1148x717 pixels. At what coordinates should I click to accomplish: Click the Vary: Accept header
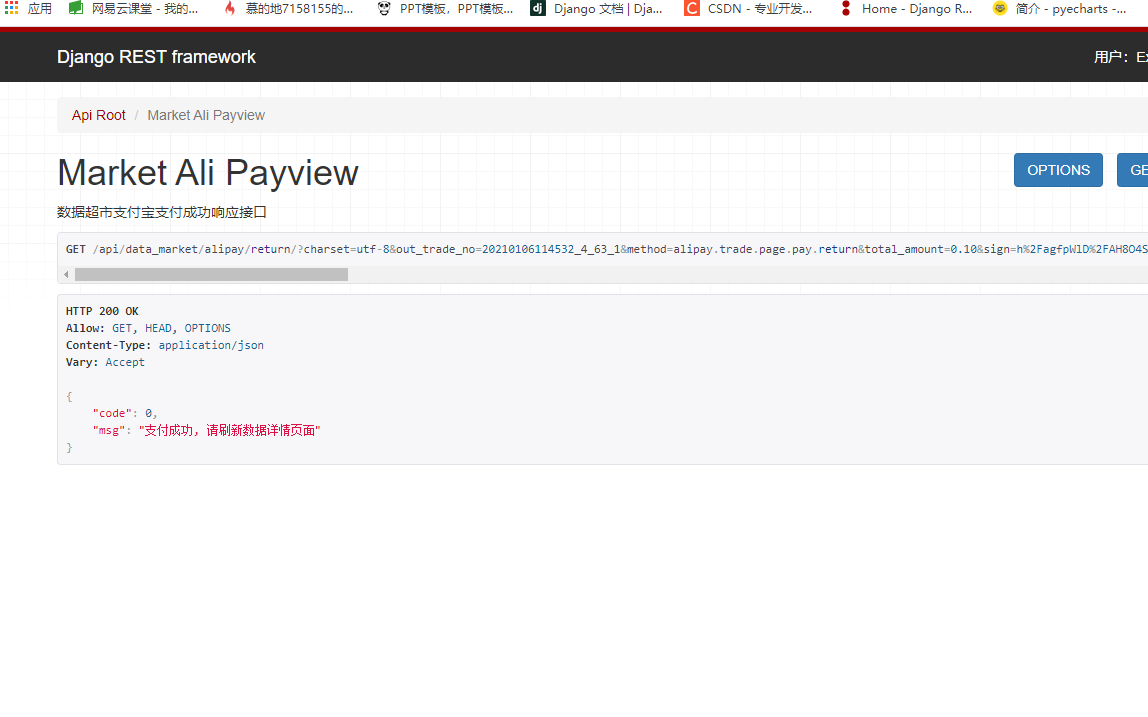105,362
